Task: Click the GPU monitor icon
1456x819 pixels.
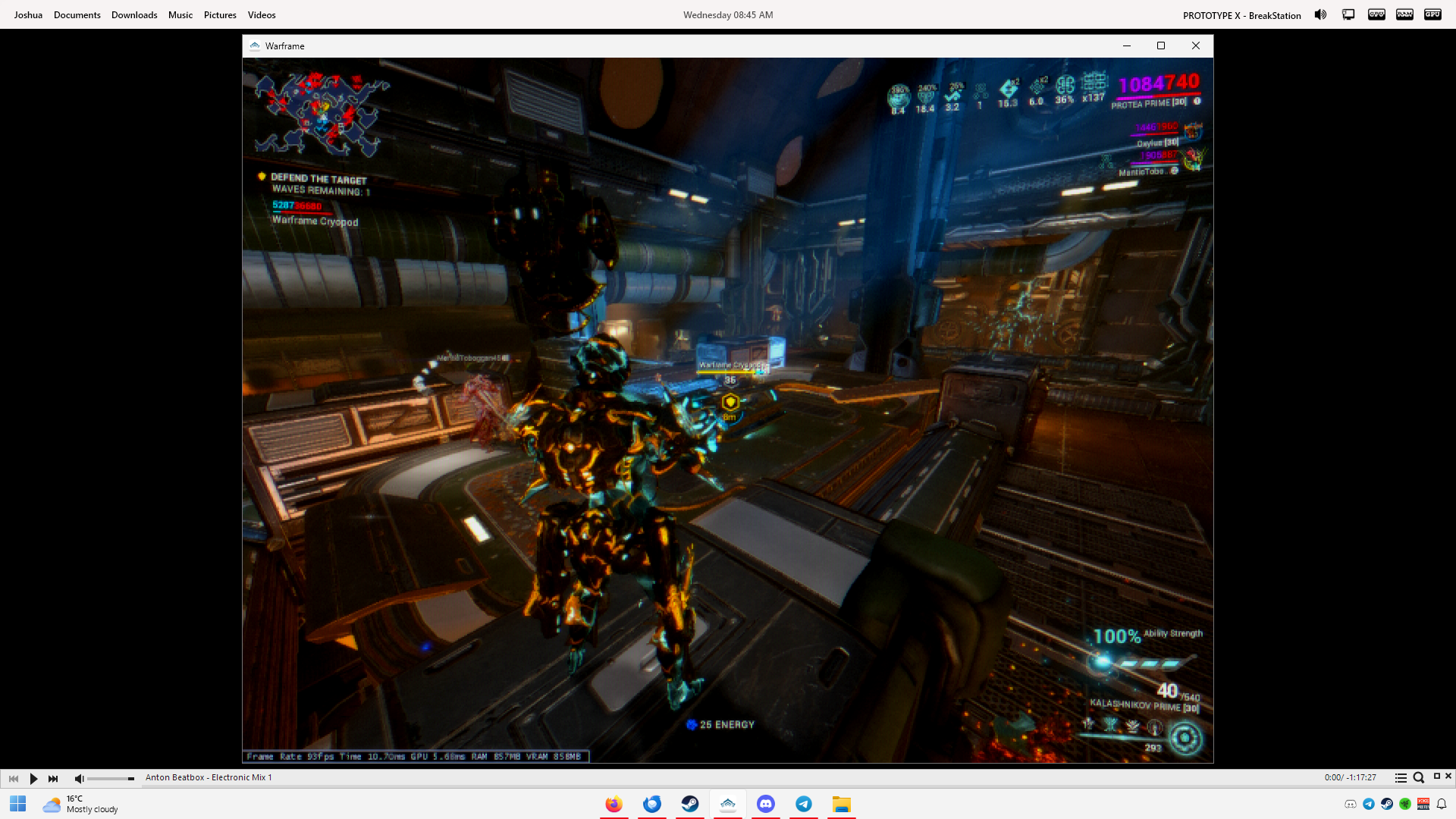Action: pos(1432,14)
